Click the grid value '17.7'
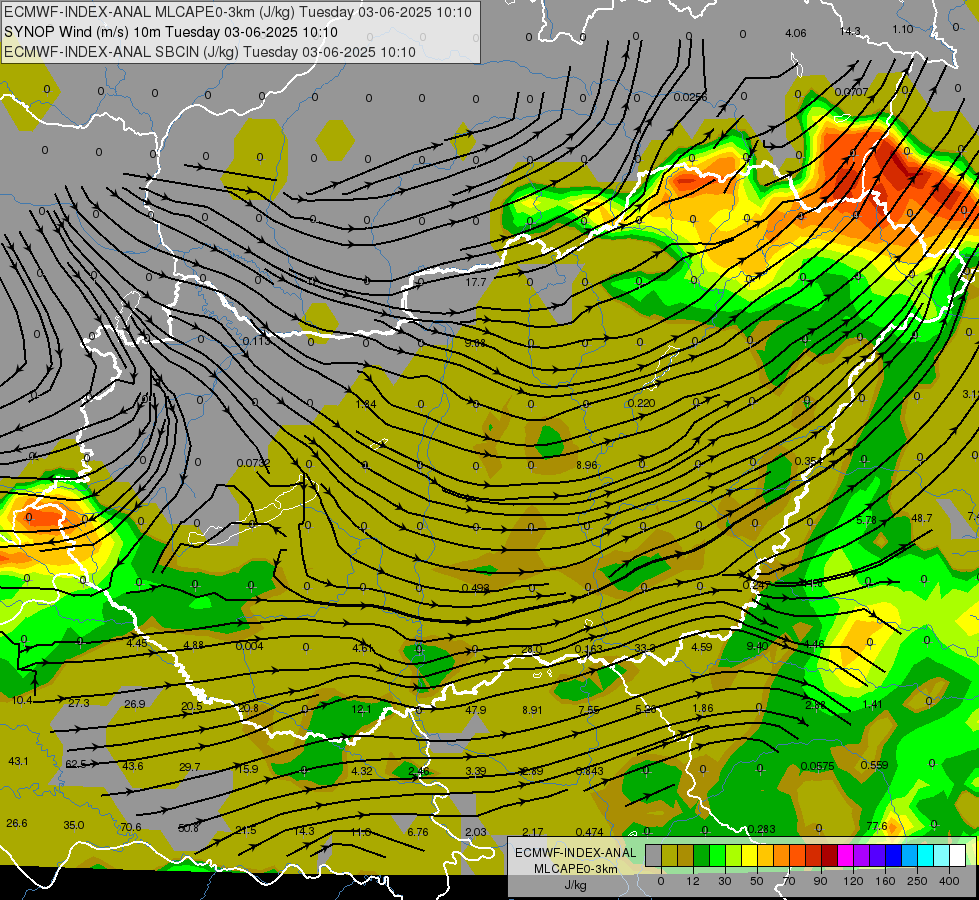 476,282
